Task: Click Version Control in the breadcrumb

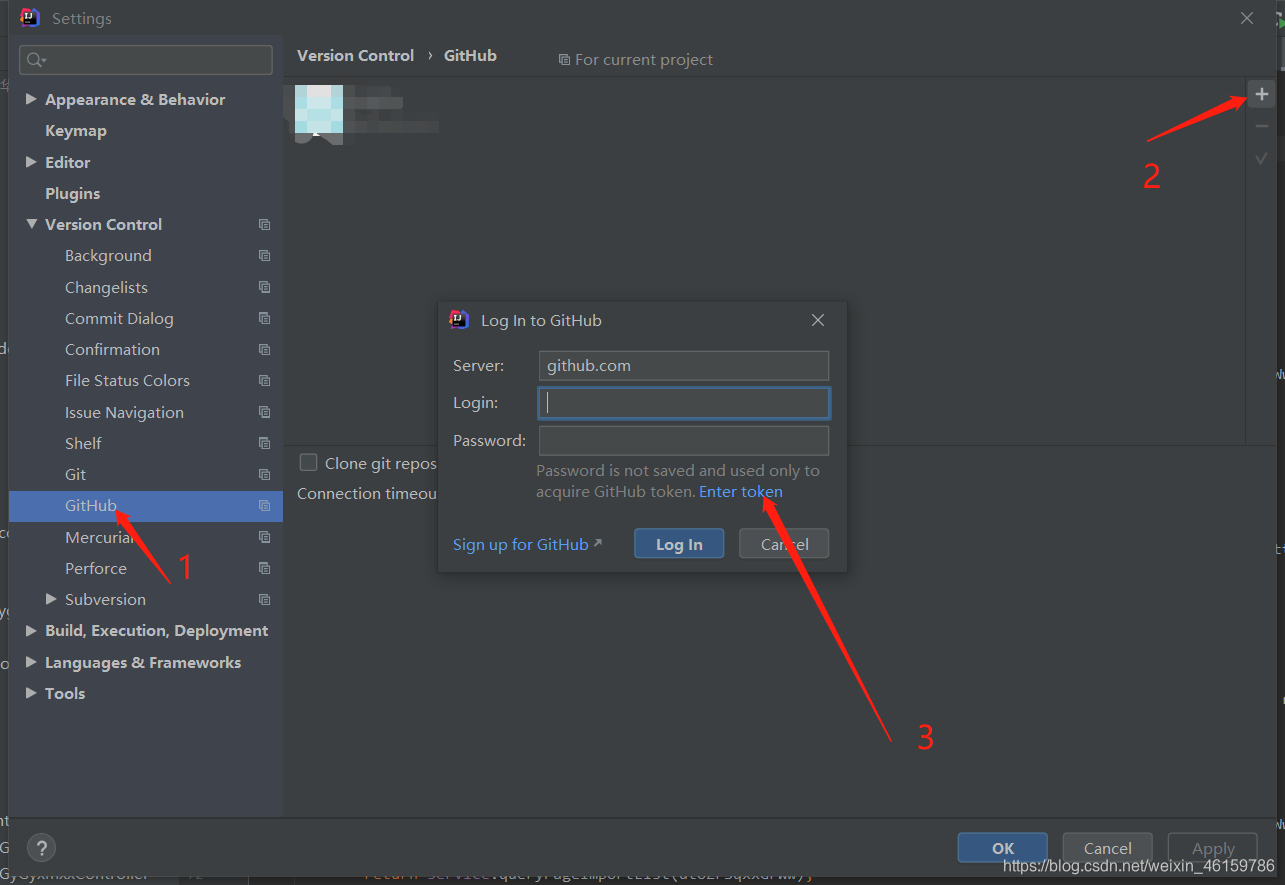Action: click(355, 56)
